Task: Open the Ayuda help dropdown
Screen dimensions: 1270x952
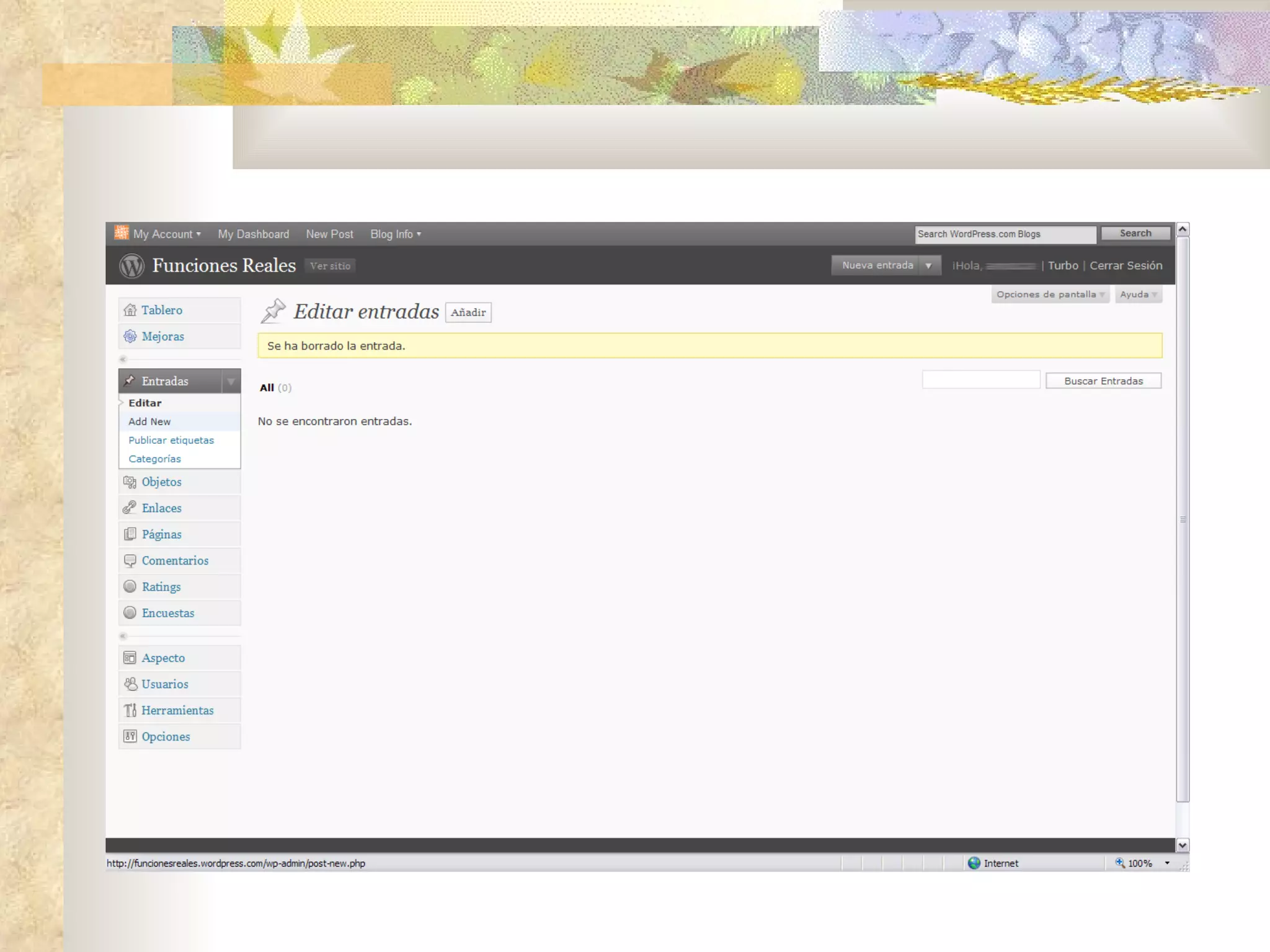Action: coord(1138,294)
